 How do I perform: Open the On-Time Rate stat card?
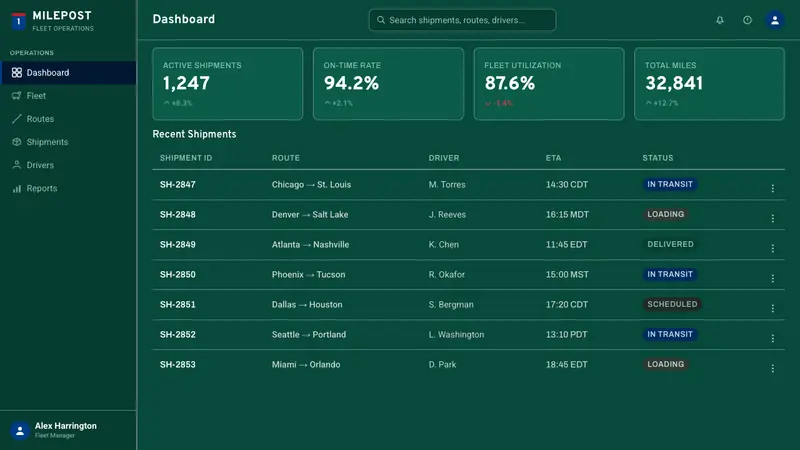click(x=388, y=84)
